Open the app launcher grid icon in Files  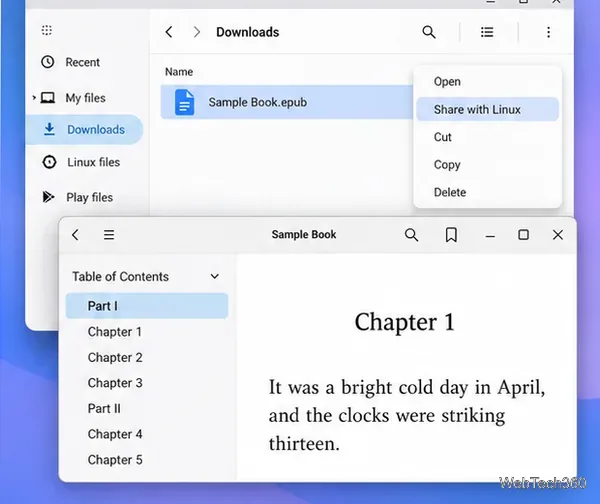click(47, 30)
